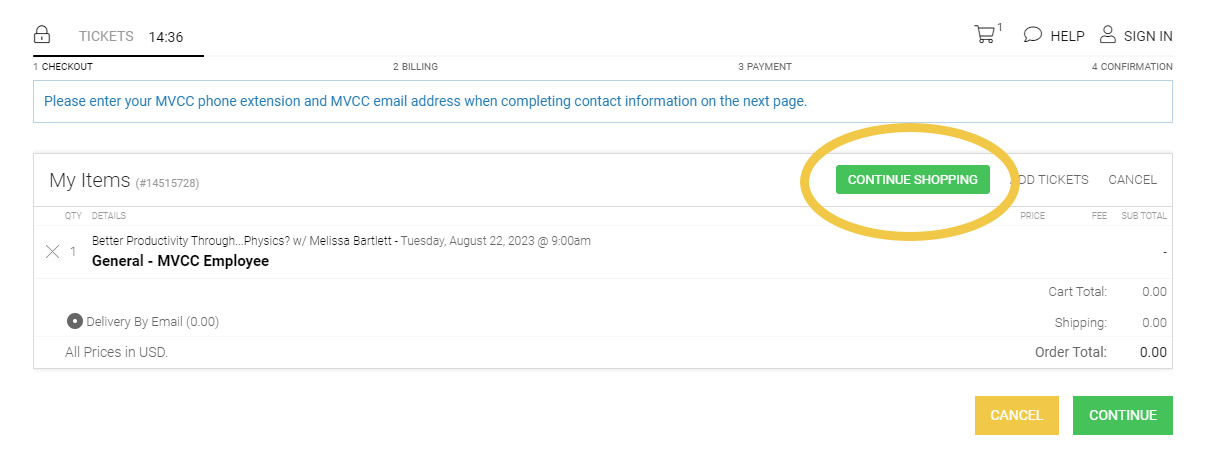1209x471 pixels.
Task: Click the General - MVCC Employee ticket name
Action: point(180,262)
